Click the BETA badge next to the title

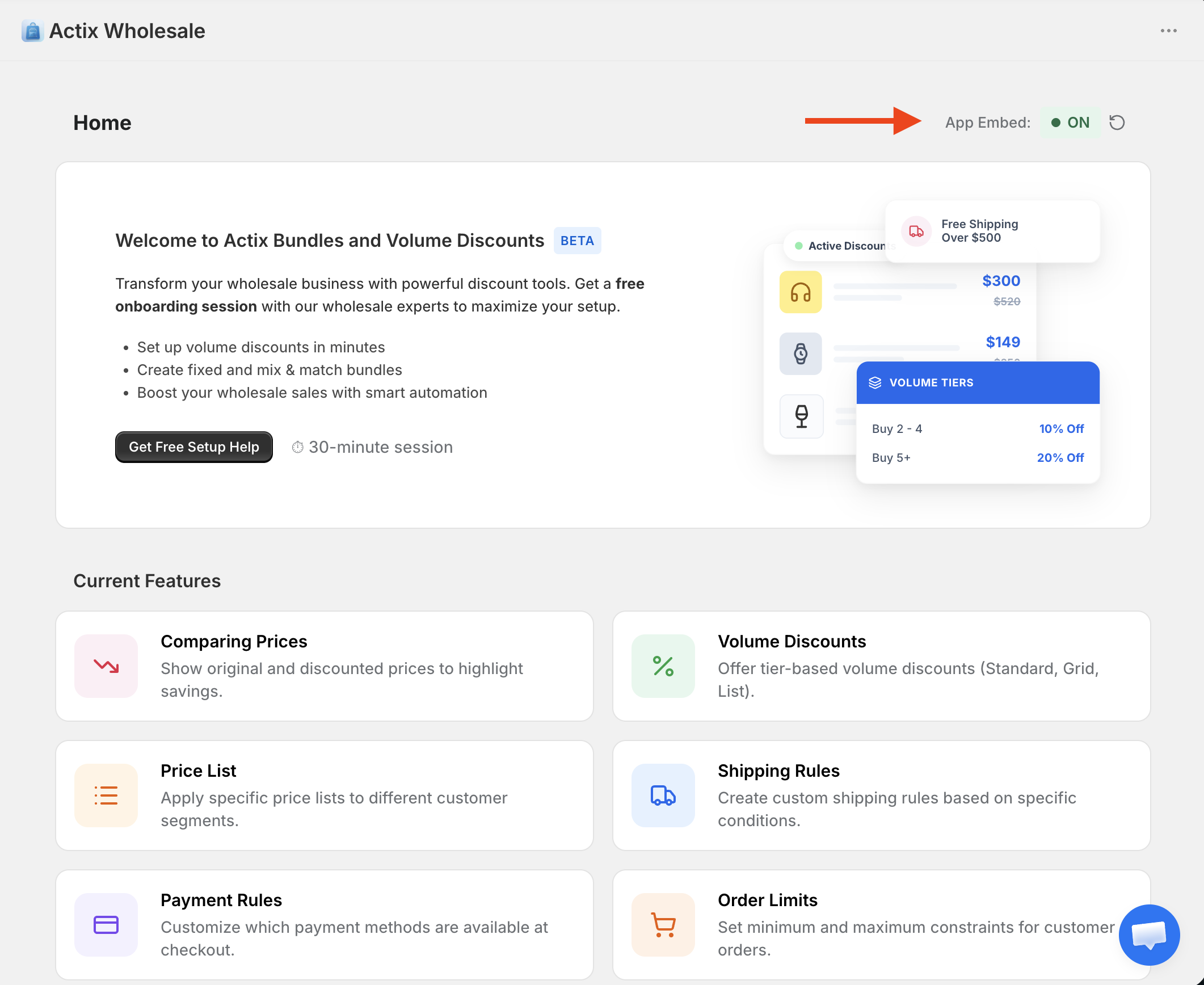click(577, 241)
